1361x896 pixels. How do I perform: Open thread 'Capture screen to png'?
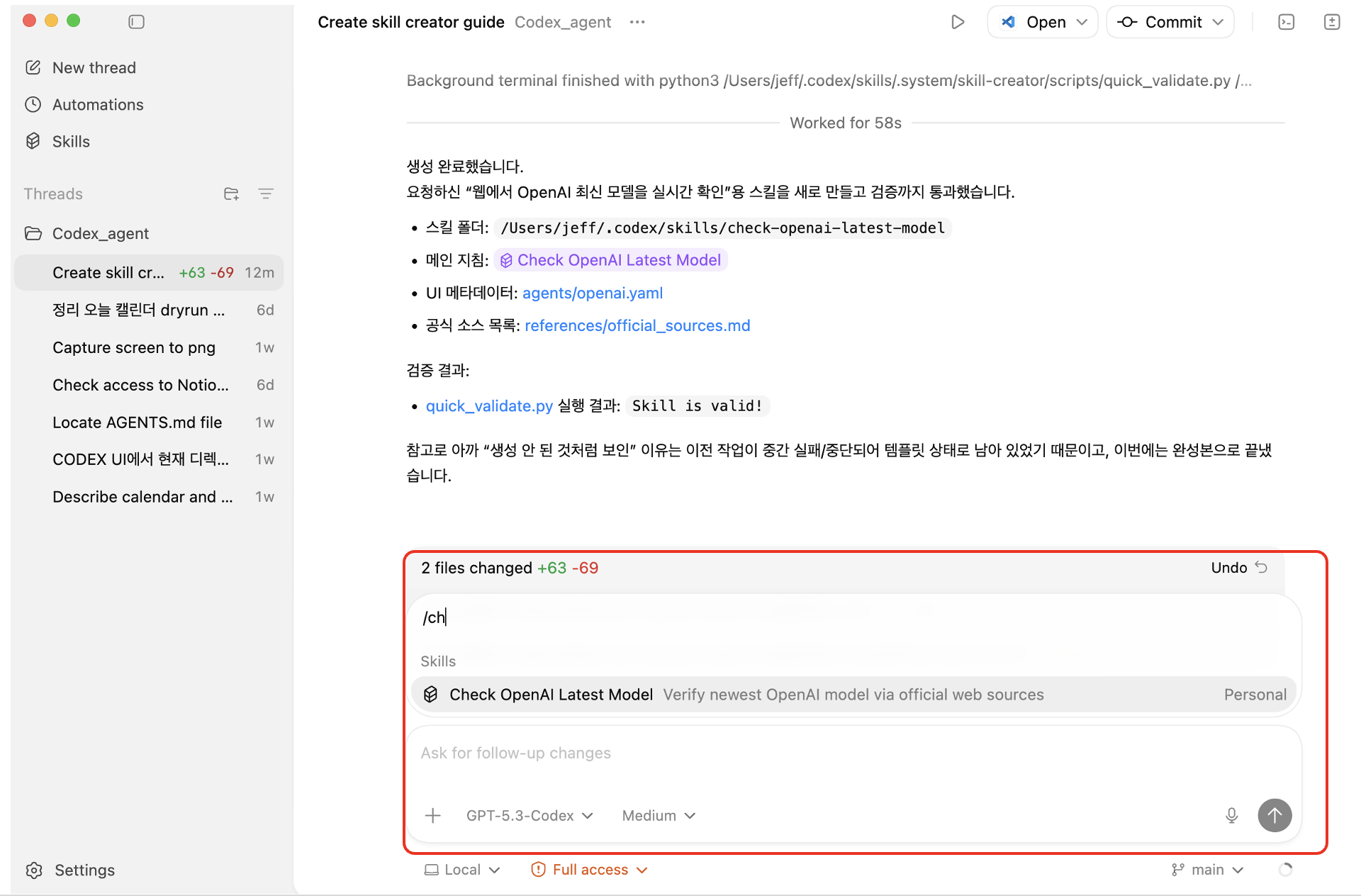coord(149,347)
